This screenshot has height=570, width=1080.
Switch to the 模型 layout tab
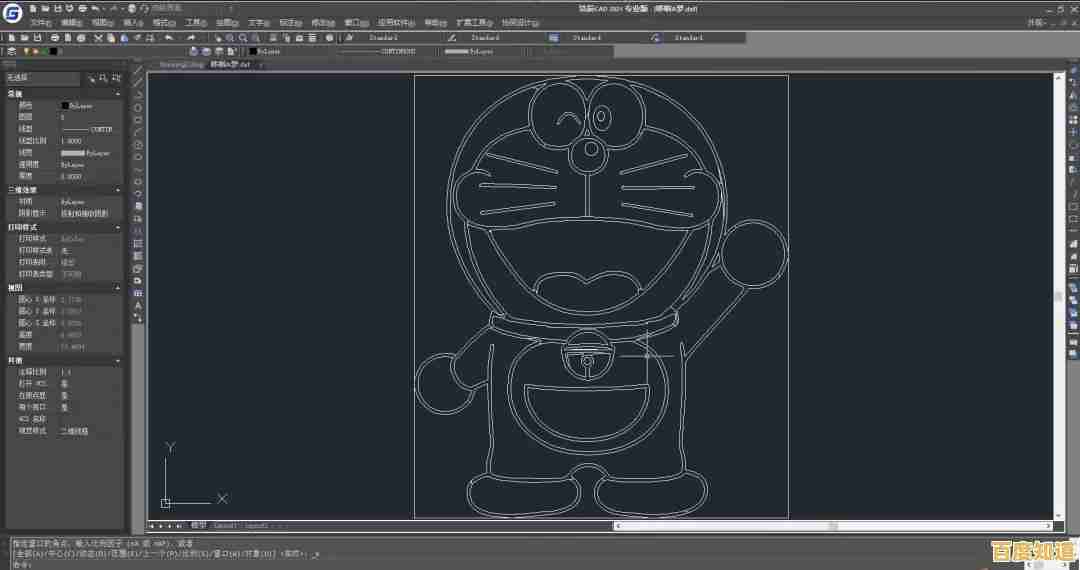click(198, 525)
